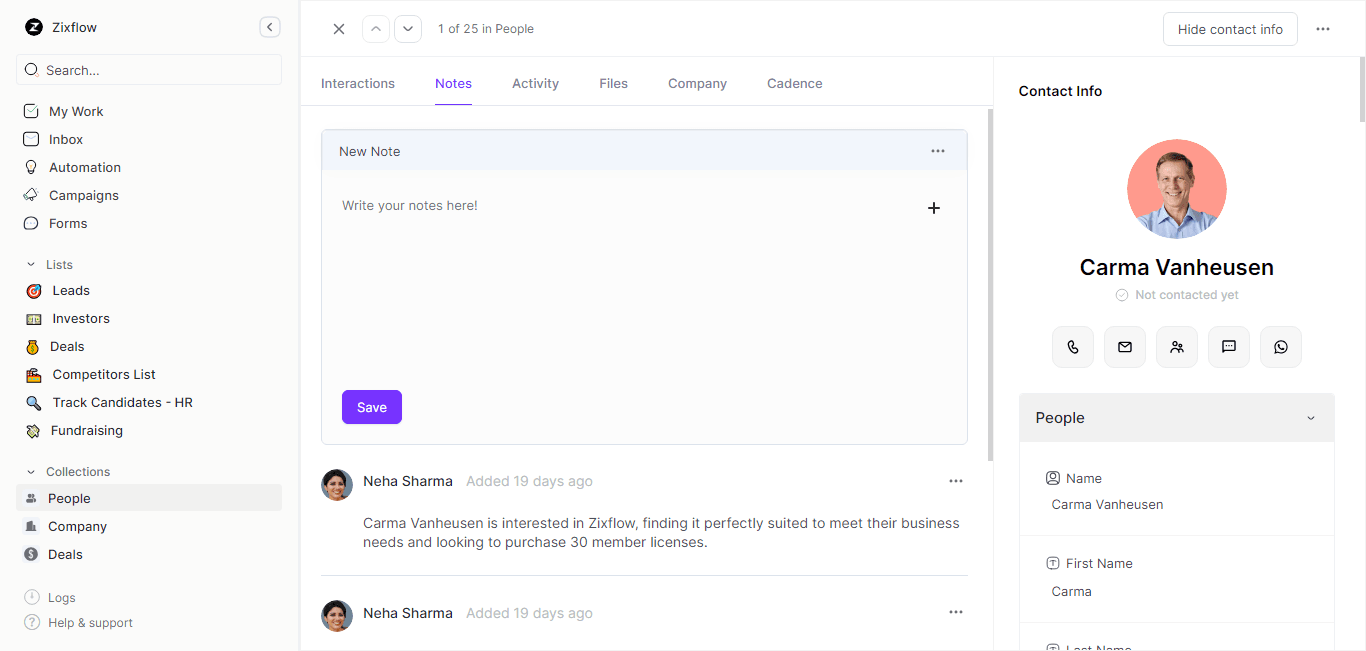Open the email icon on contact card
Image resolution: width=1366 pixels, height=651 pixels.
(1125, 347)
